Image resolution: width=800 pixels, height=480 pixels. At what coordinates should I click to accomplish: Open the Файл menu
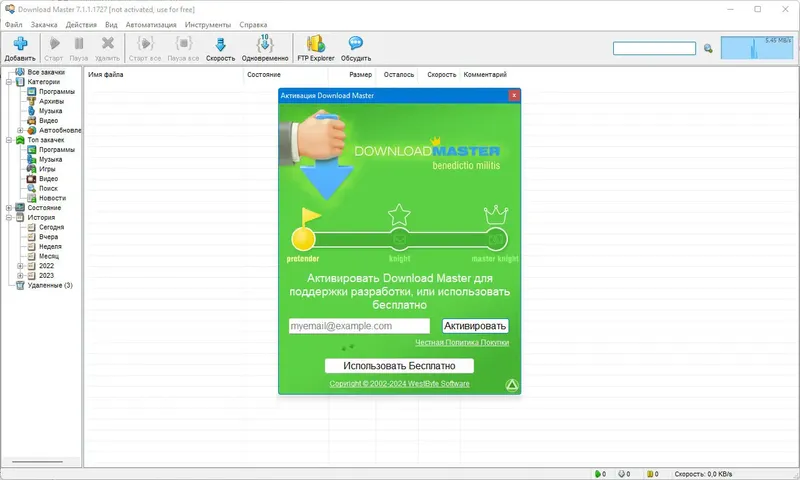point(14,24)
